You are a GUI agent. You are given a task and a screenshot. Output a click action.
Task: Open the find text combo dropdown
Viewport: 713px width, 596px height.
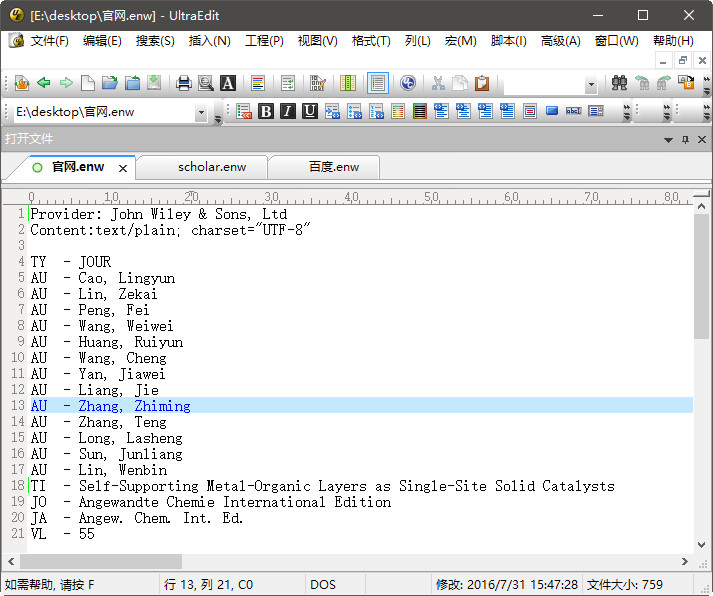tap(591, 84)
